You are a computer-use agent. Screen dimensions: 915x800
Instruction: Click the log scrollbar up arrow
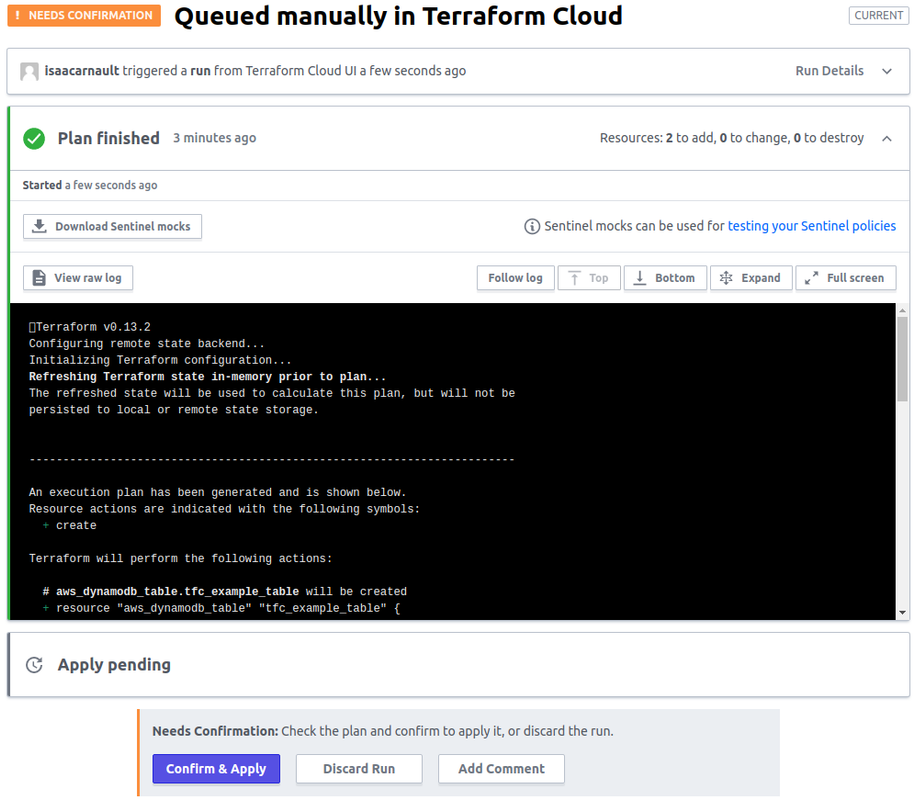903,310
